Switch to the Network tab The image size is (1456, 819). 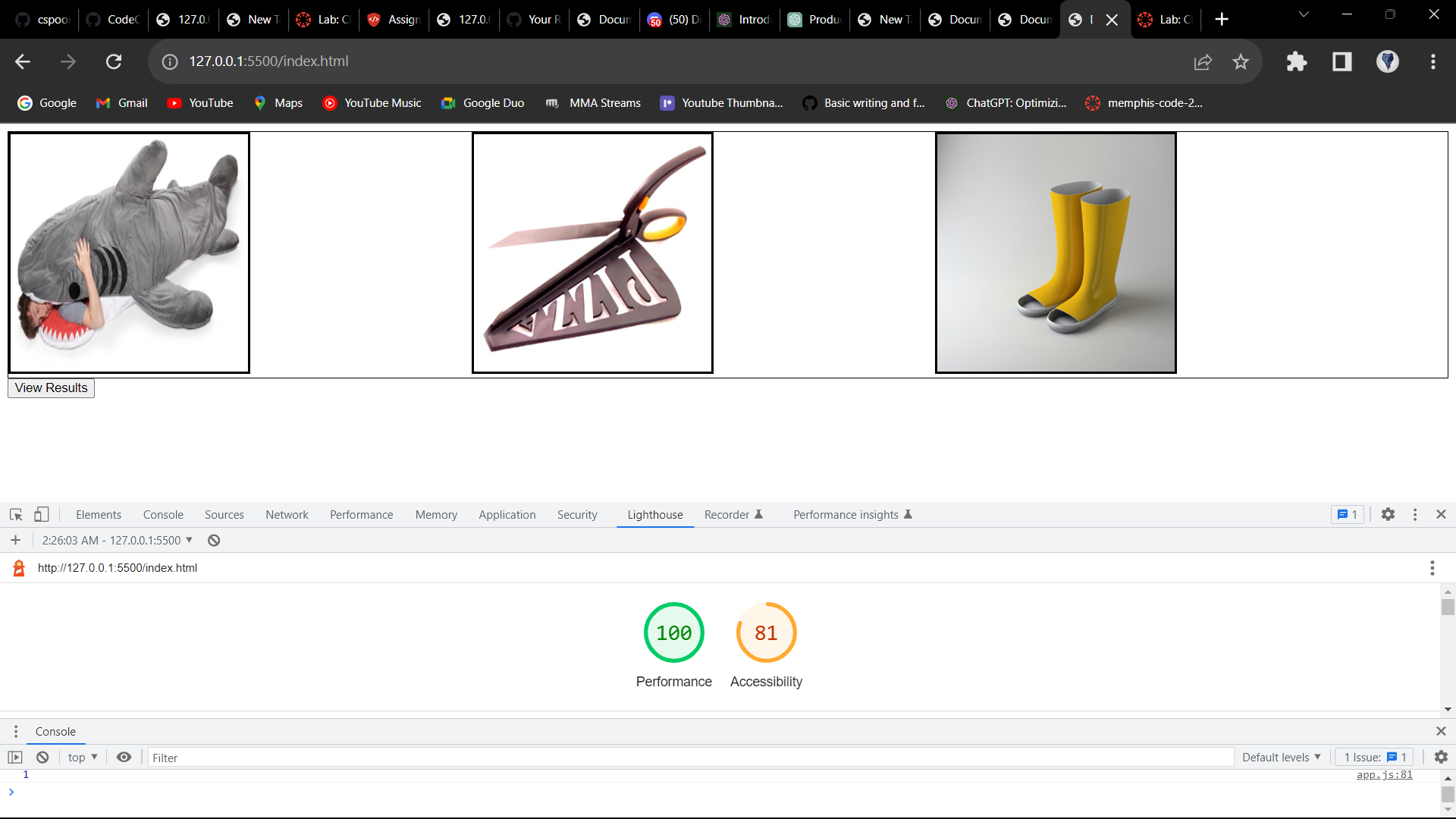click(287, 515)
